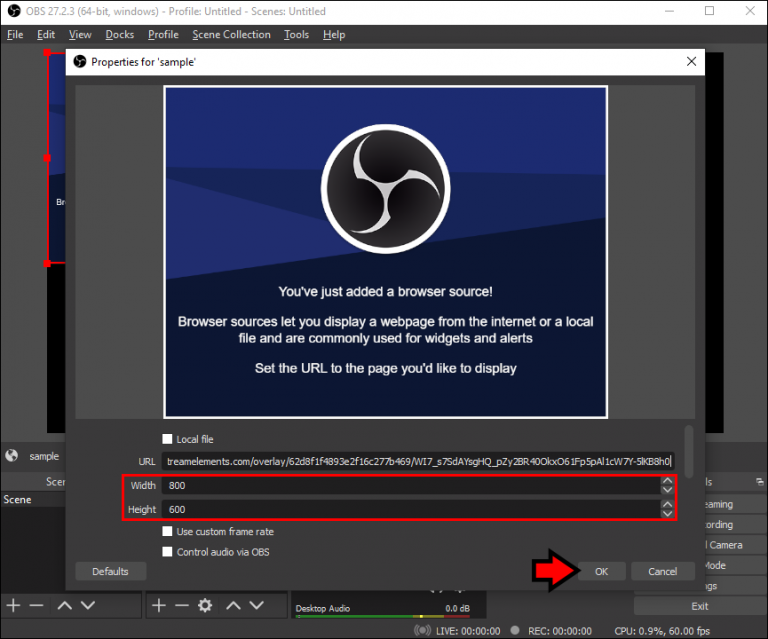Screen dimensions: 768x639
Task: Click the 'sample' source name
Action: (x=44, y=456)
